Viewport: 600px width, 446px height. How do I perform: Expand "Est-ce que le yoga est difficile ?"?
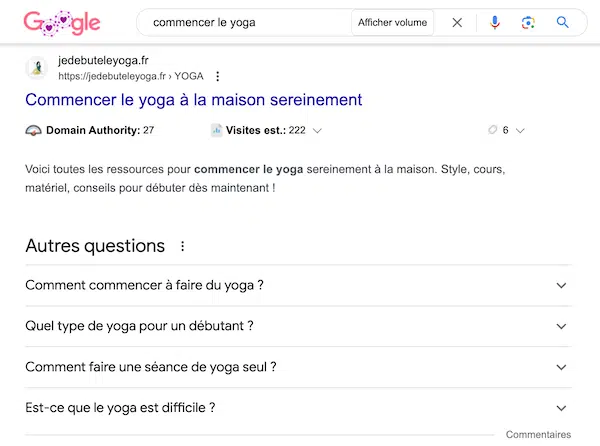(x=560, y=408)
